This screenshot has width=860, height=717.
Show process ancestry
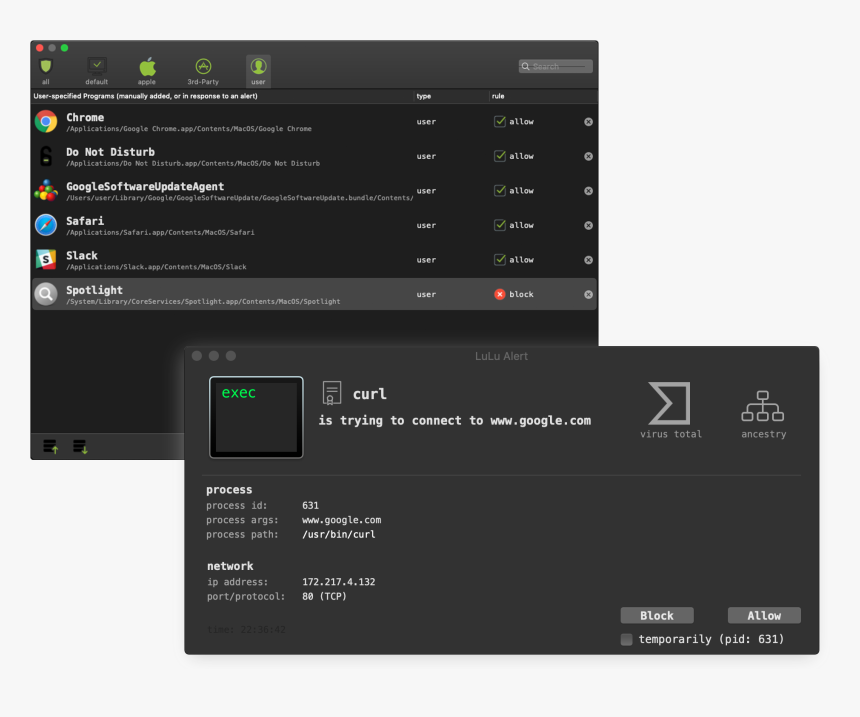click(x=763, y=414)
